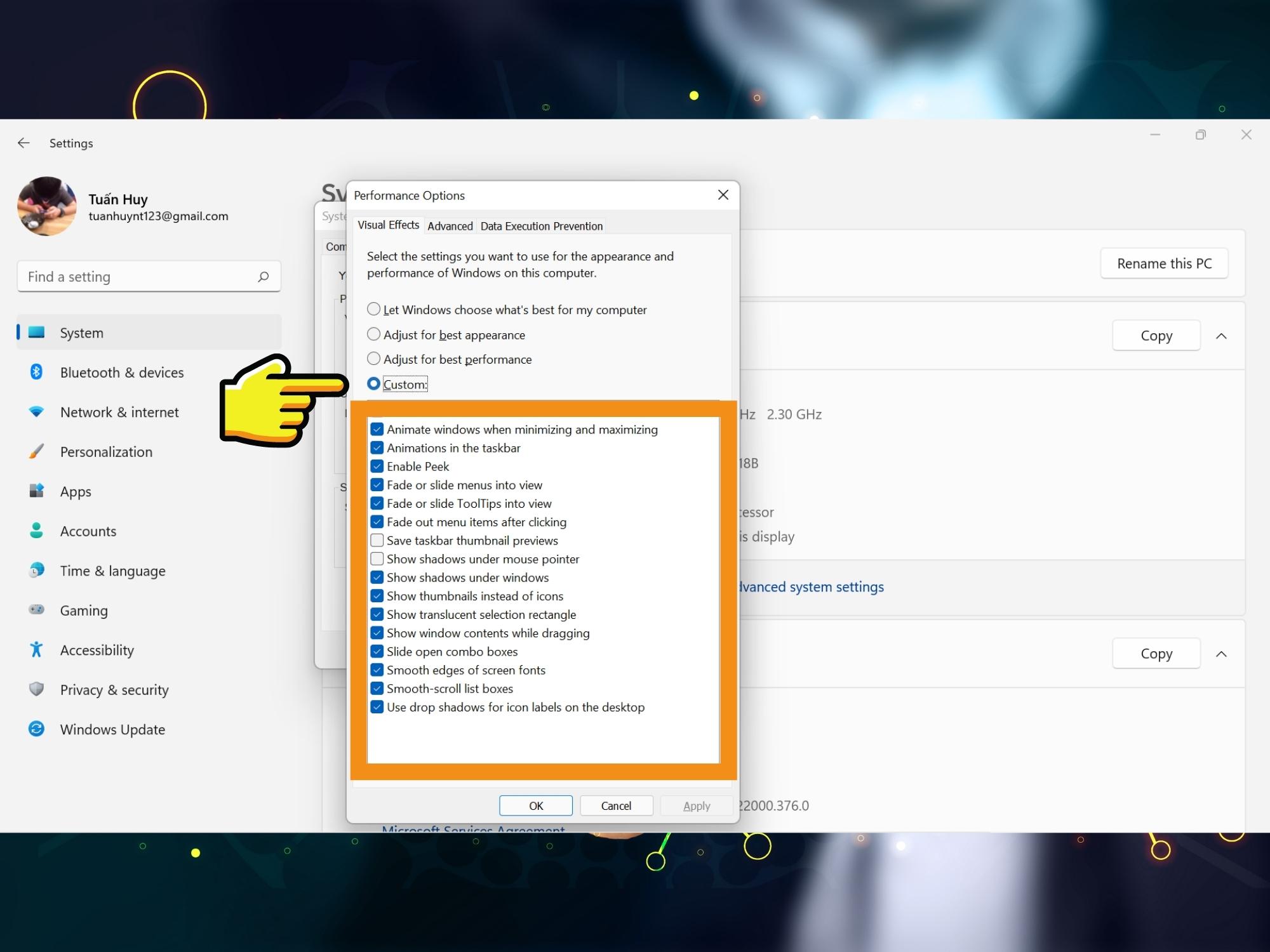Click the System icon in Settings sidebar
Viewport: 1270px width, 952px height.
click(37, 332)
